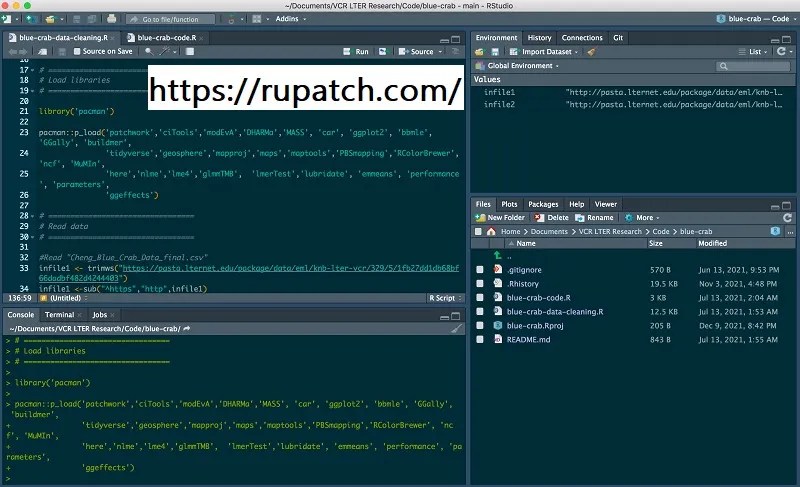
Task: Switch to the Plots tab
Action: pyautogui.click(x=509, y=204)
